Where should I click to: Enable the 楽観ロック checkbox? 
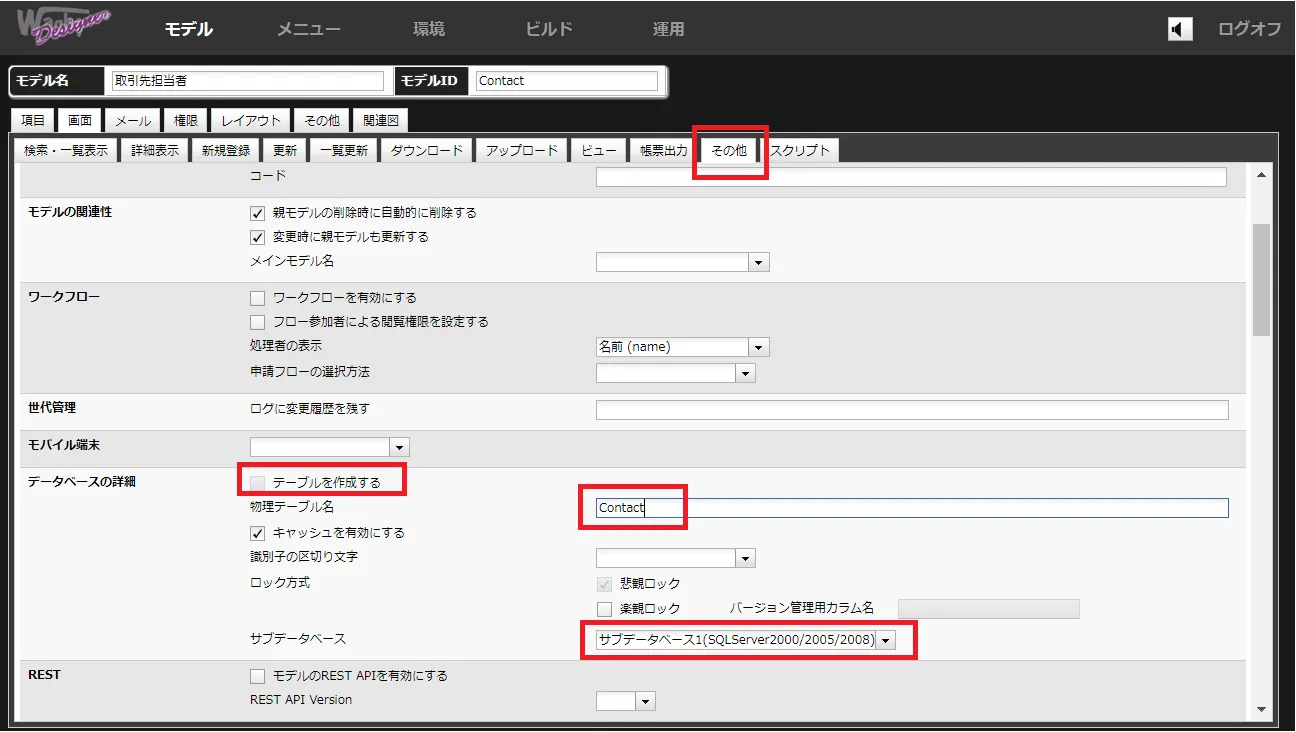[604, 609]
